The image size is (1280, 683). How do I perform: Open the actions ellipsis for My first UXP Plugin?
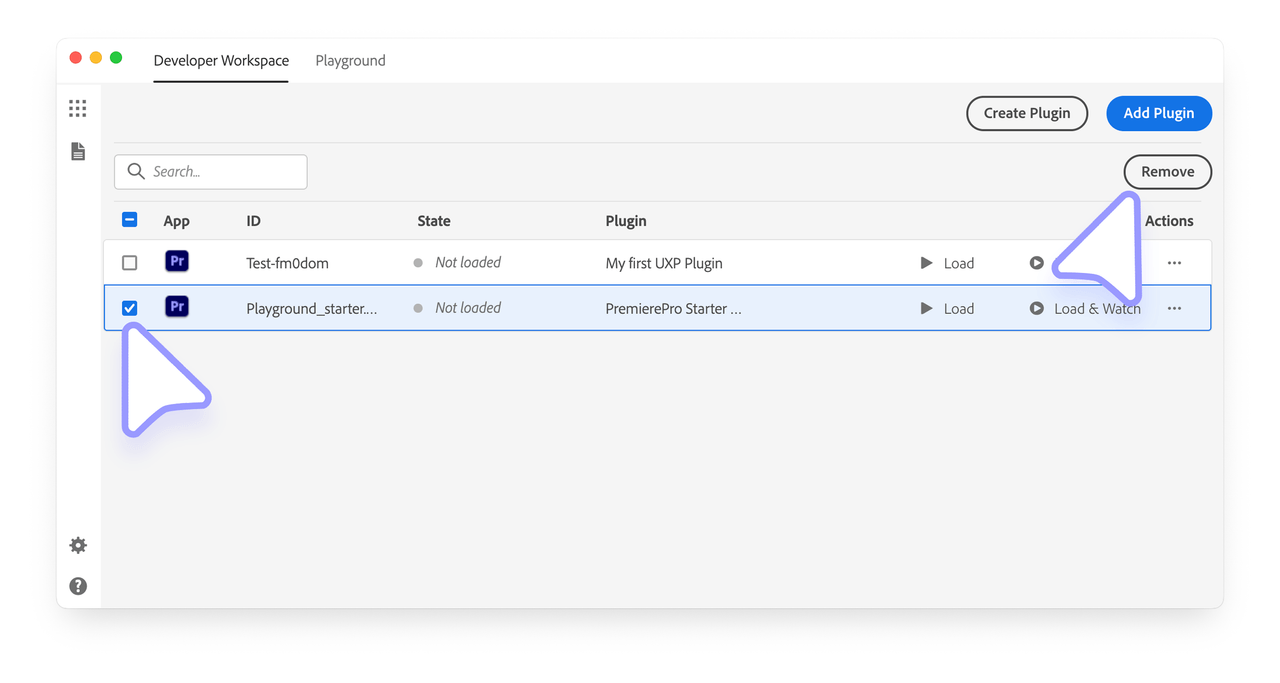pyautogui.click(x=1174, y=262)
